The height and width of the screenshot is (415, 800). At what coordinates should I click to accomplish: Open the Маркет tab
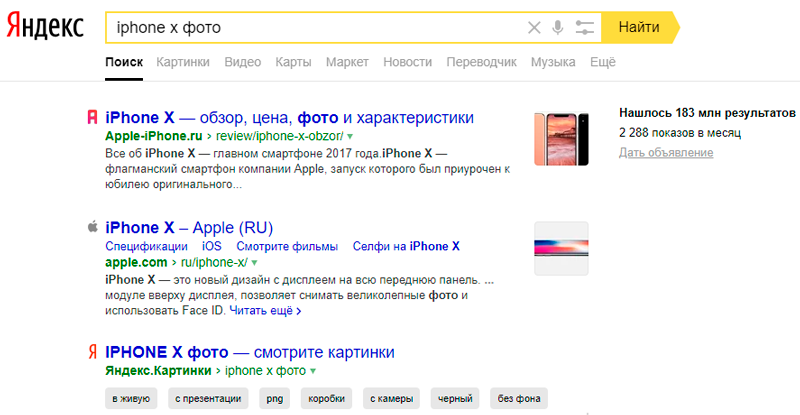347,62
